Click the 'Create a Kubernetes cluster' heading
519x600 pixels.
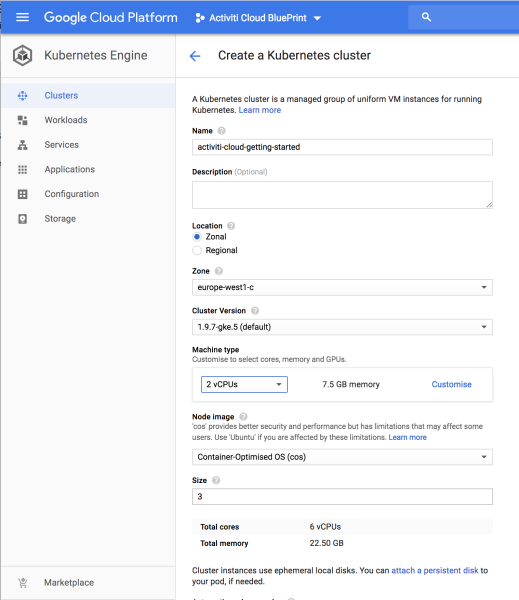coord(294,55)
